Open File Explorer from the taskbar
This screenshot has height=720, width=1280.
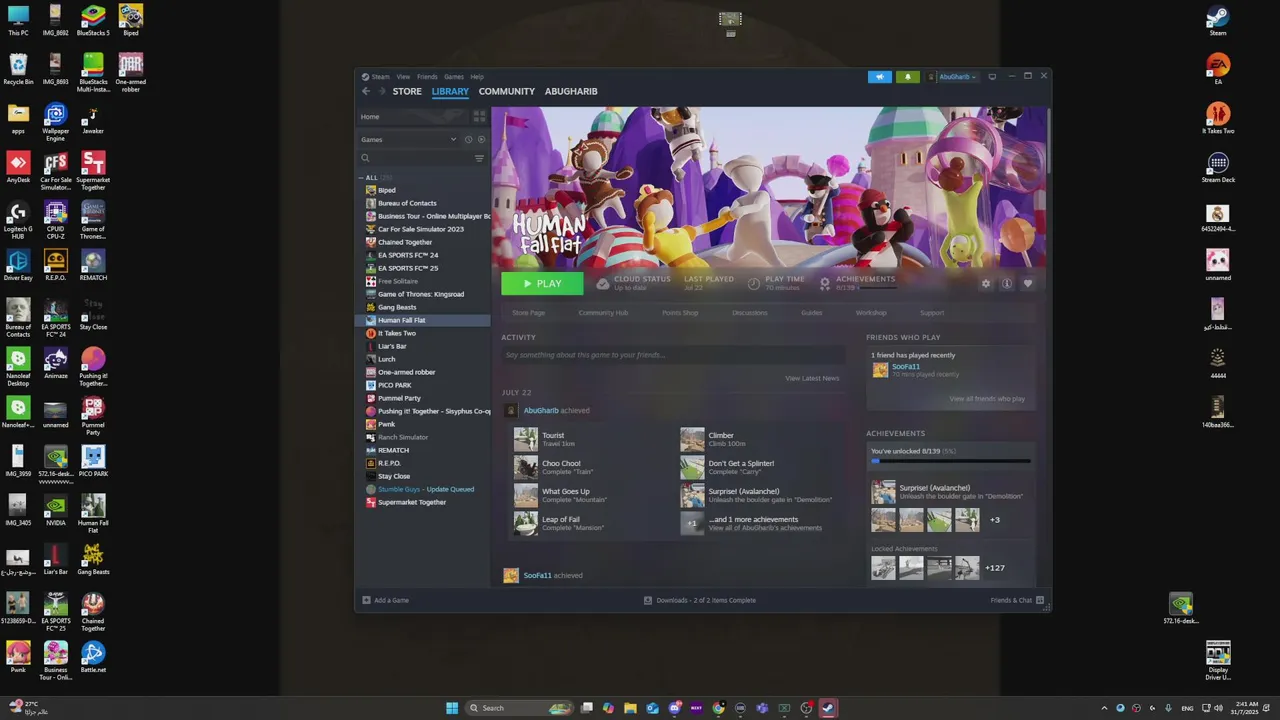click(x=630, y=708)
